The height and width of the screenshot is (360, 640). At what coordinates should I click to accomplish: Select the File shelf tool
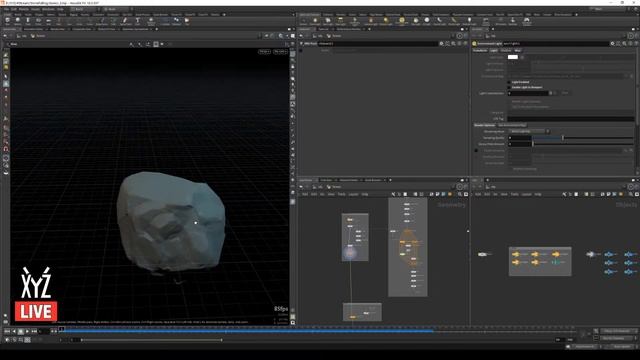[187, 21]
